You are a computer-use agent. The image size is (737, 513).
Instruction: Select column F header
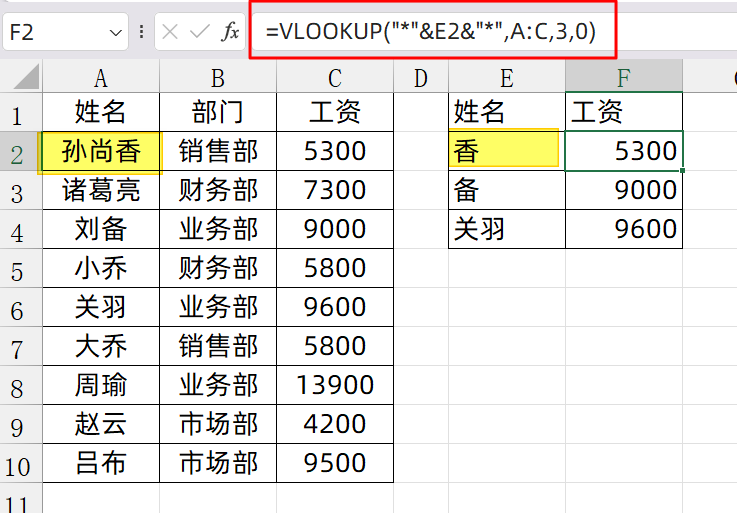(x=624, y=78)
